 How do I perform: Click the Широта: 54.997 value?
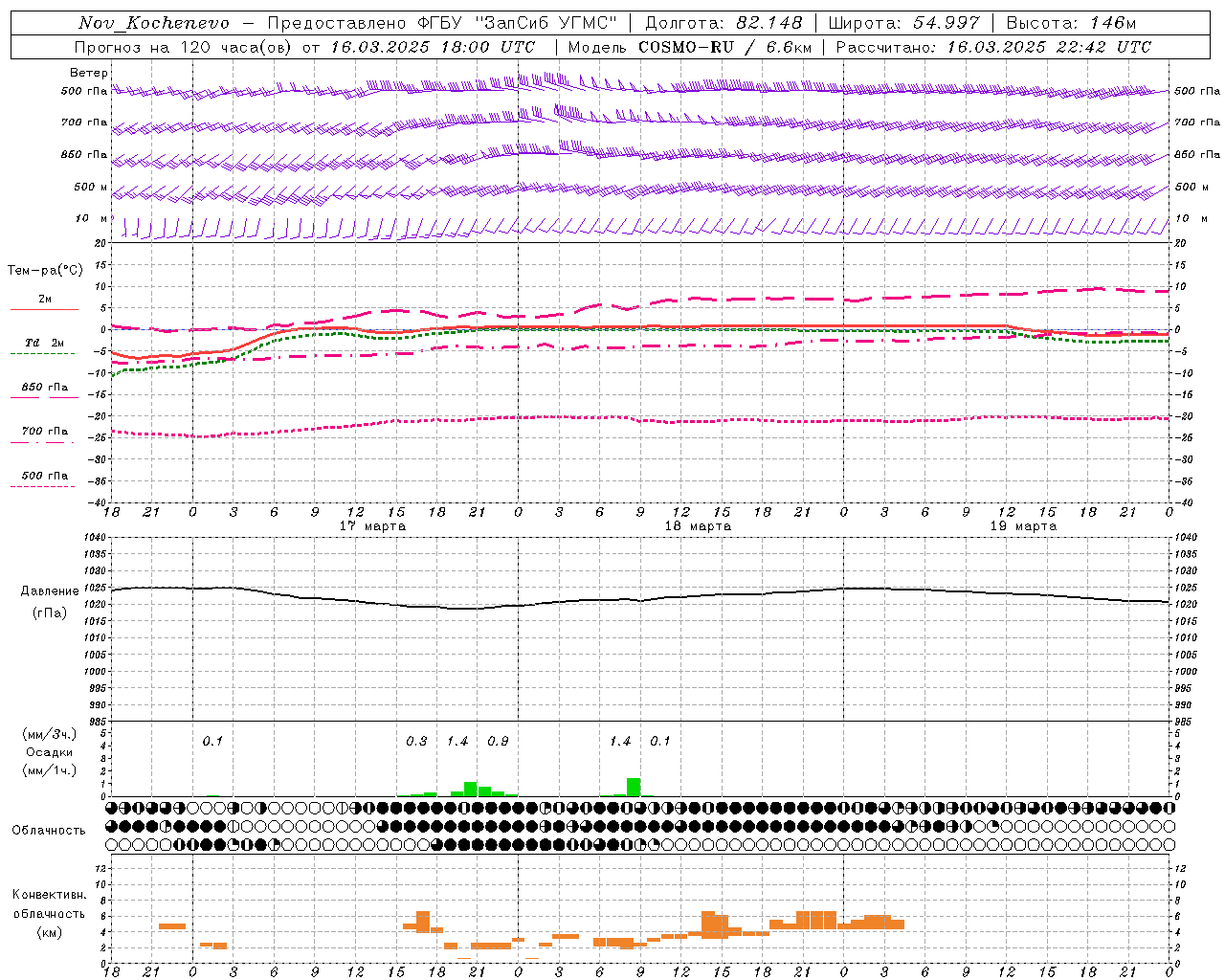coord(904,23)
